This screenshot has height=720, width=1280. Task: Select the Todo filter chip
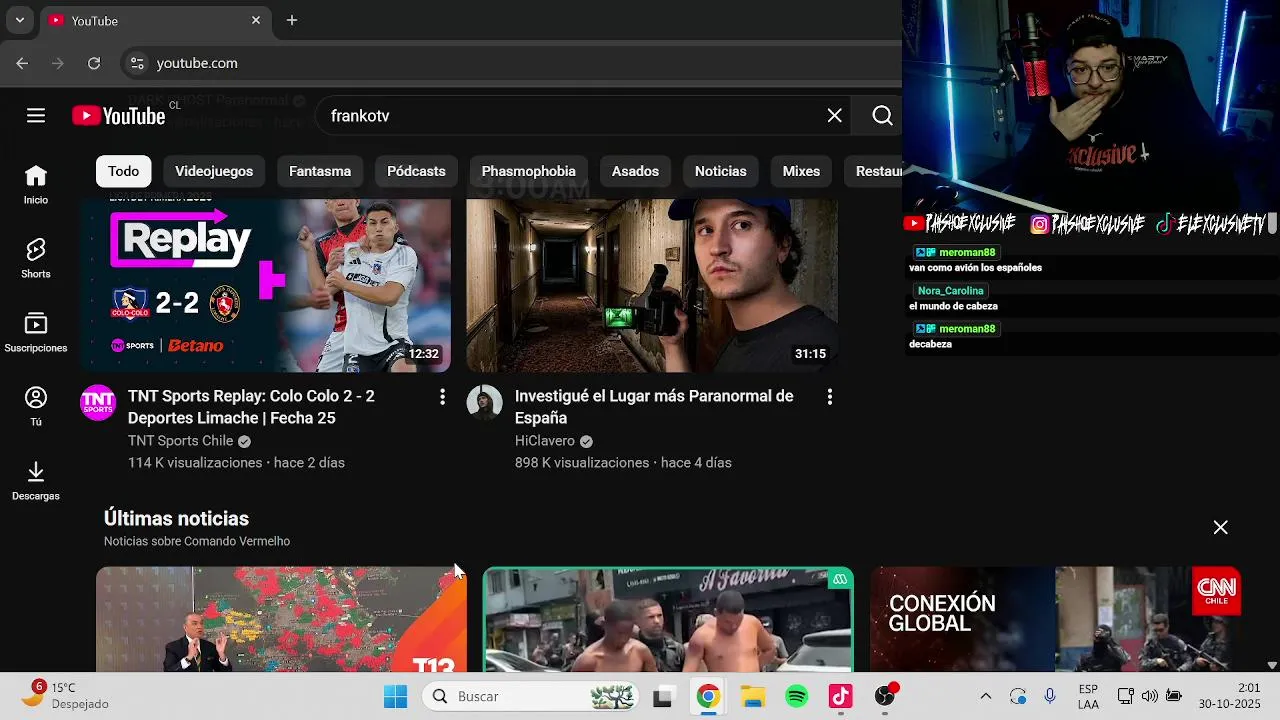click(x=124, y=171)
